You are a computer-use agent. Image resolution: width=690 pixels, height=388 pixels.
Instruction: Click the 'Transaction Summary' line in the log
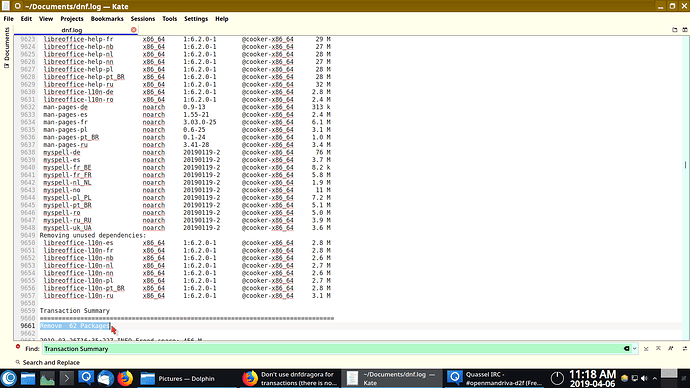click(74, 311)
